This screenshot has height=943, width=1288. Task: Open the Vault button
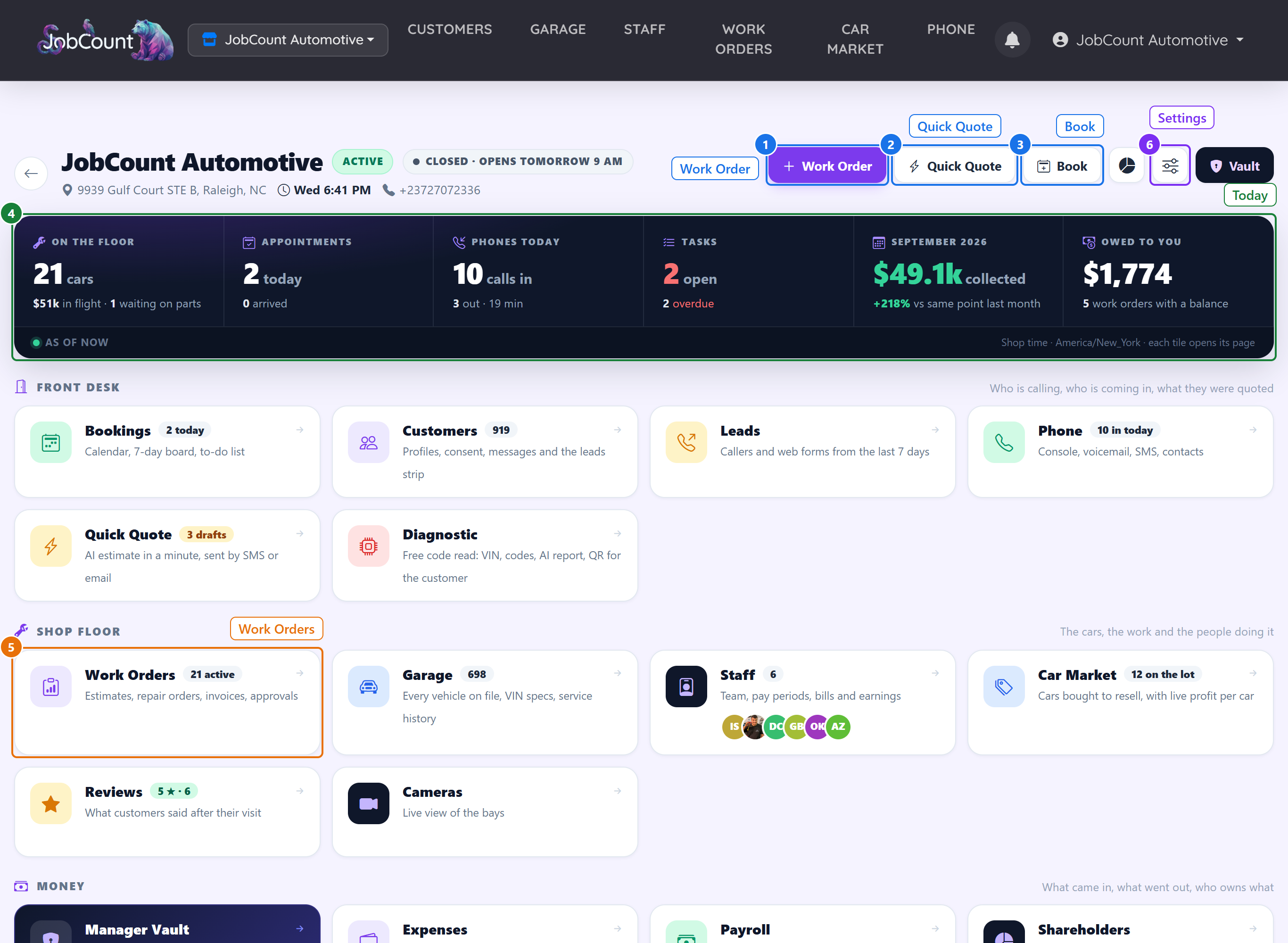pos(1234,166)
